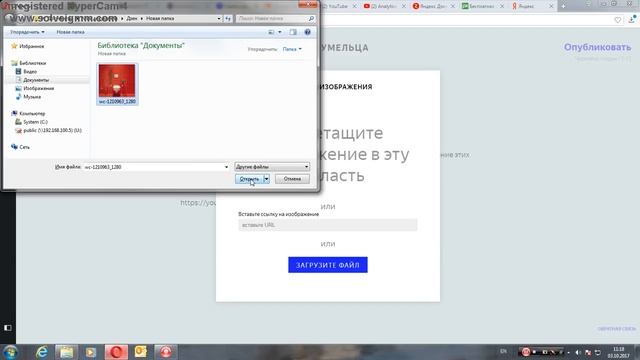Expand the file name history dropdown
Image resolution: width=640 pixels, height=360 pixels.
click(226, 167)
